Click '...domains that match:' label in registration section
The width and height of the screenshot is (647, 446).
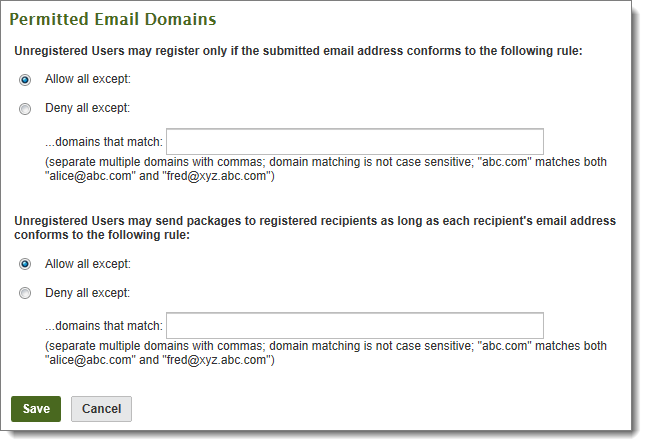pyautogui.click(x=104, y=142)
